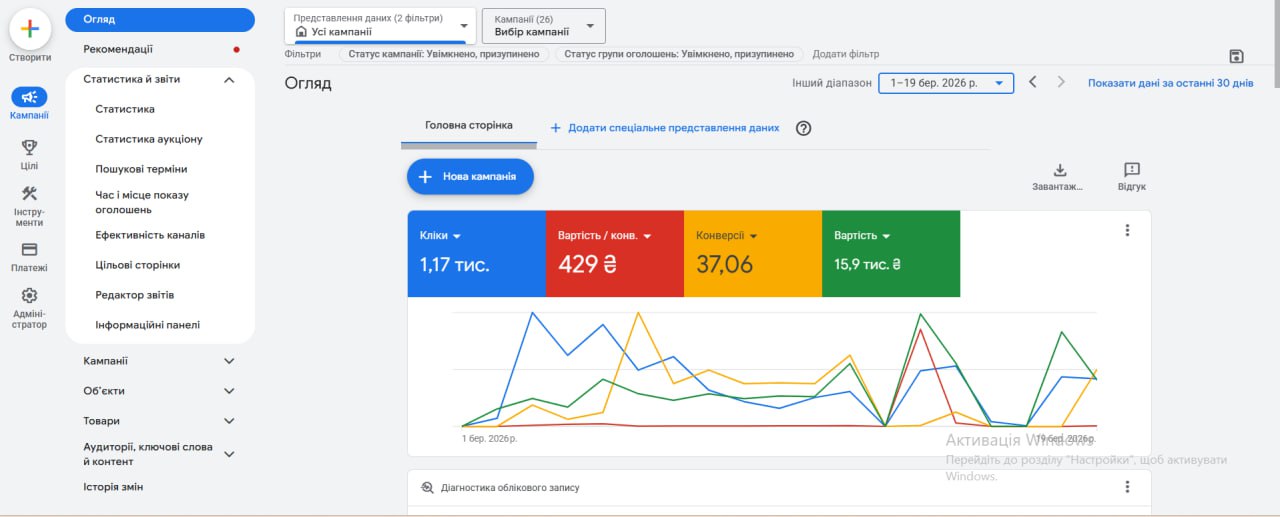Screen dimensions: 1280x517
Task: Click Статус групи оголошень filter chip
Action: [679, 54]
